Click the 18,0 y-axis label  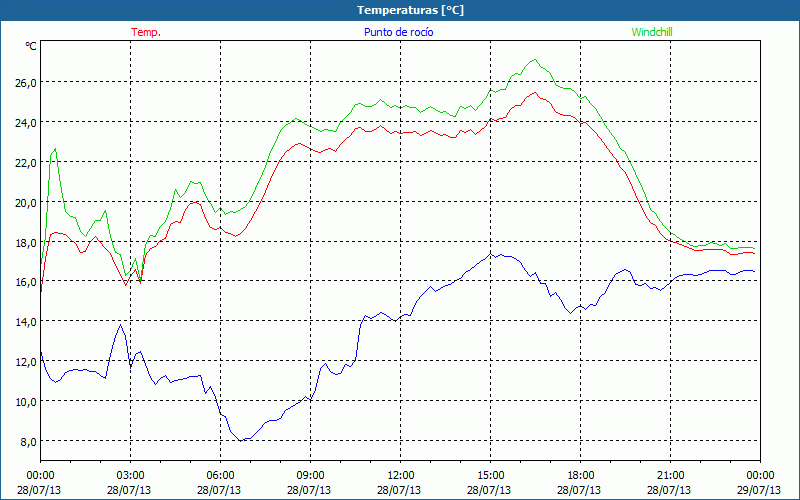click(x=26, y=242)
